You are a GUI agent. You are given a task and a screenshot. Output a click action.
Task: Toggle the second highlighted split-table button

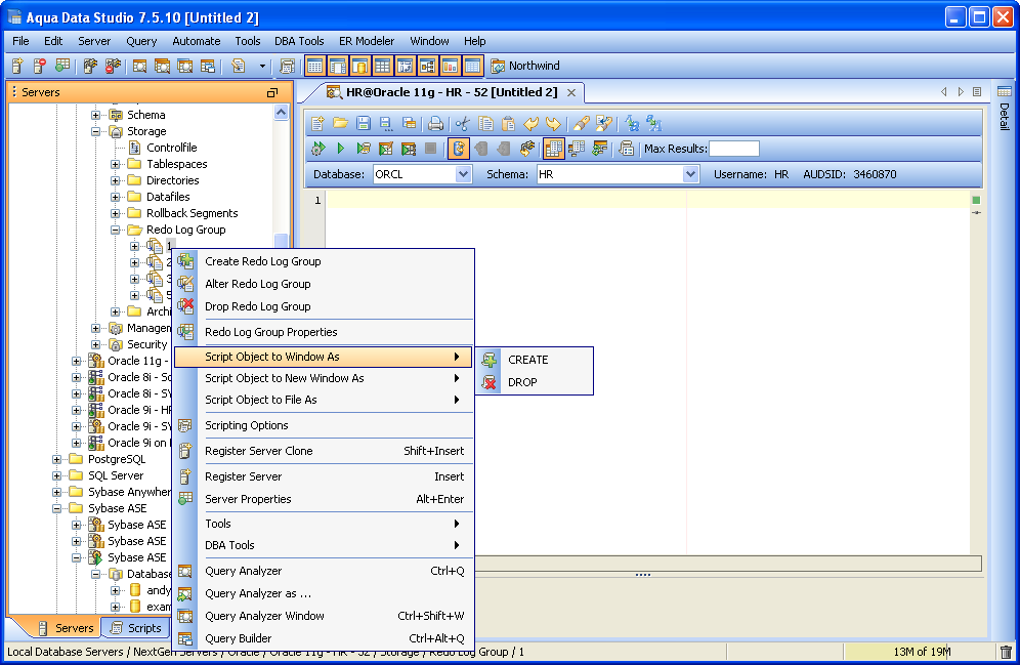coord(338,66)
